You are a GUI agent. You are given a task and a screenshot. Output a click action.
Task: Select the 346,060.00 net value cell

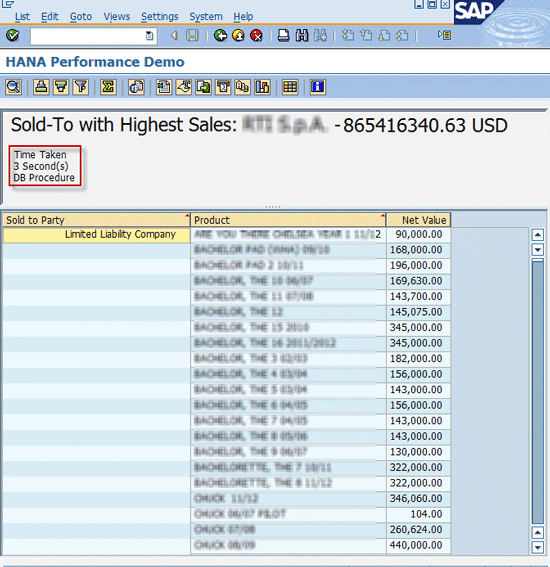(x=419, y=499)
